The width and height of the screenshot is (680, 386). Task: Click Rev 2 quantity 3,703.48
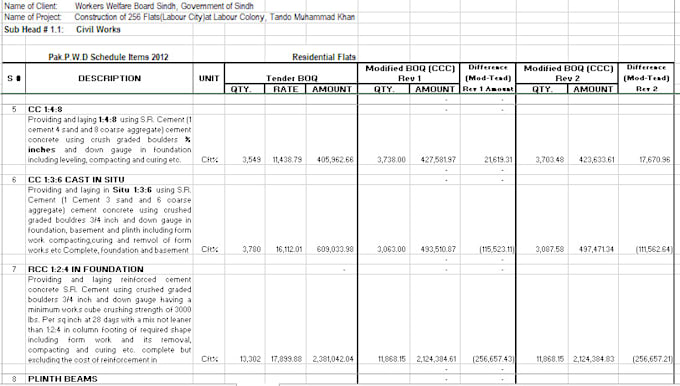point(549,160)
